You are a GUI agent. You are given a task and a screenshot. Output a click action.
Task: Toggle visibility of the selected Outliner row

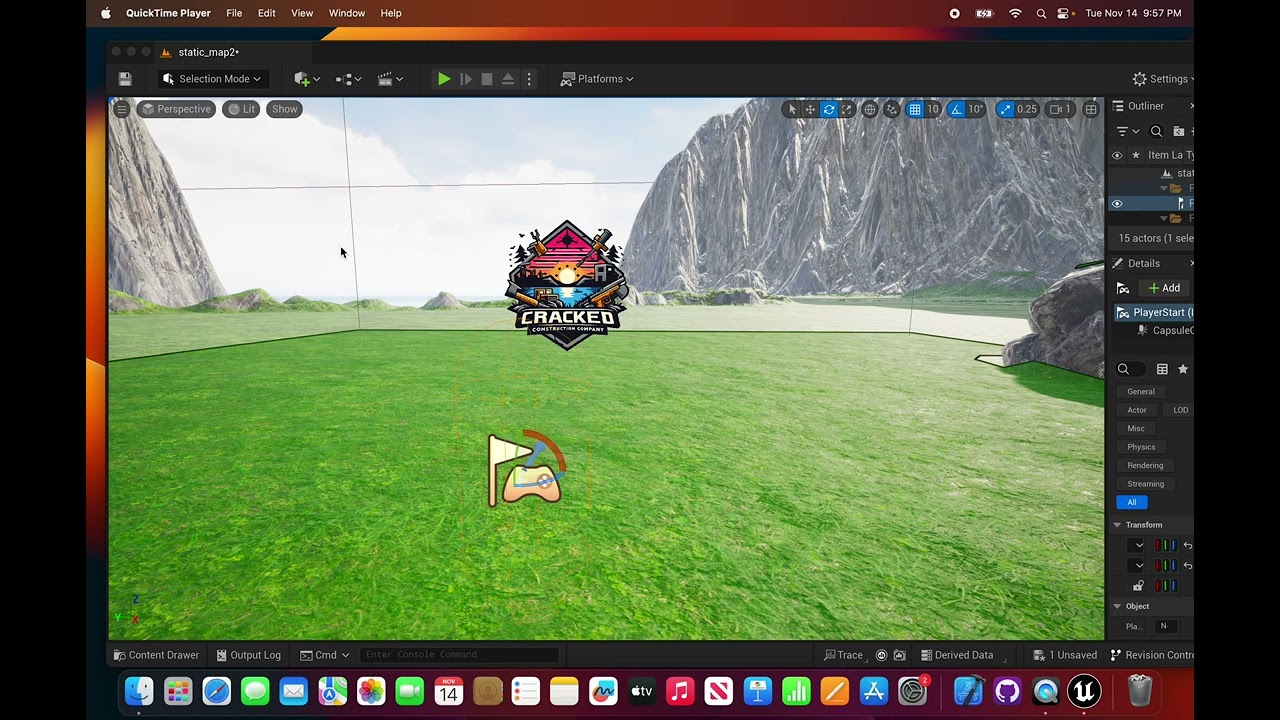(x=1117, y=203)
